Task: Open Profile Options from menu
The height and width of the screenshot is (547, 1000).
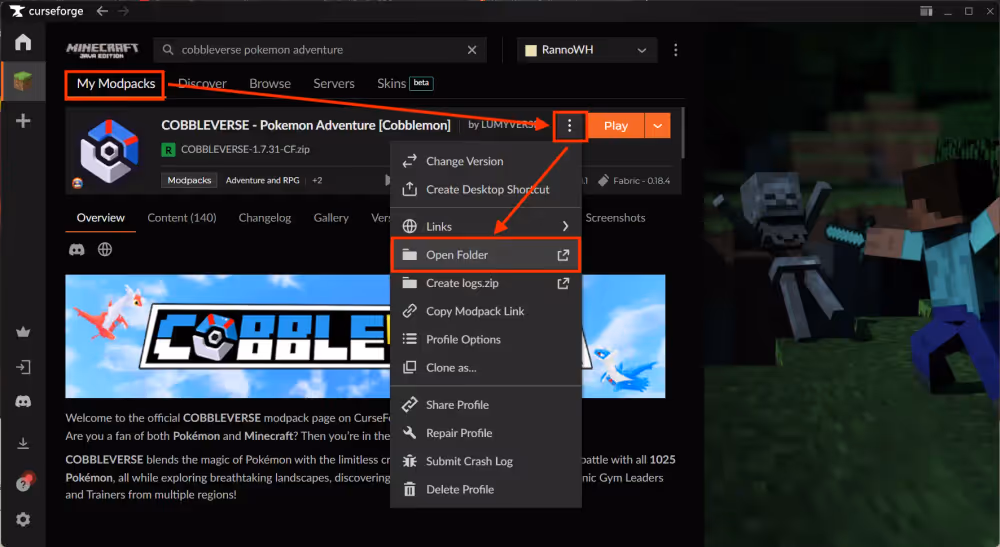Action: (x=485, y=339)
